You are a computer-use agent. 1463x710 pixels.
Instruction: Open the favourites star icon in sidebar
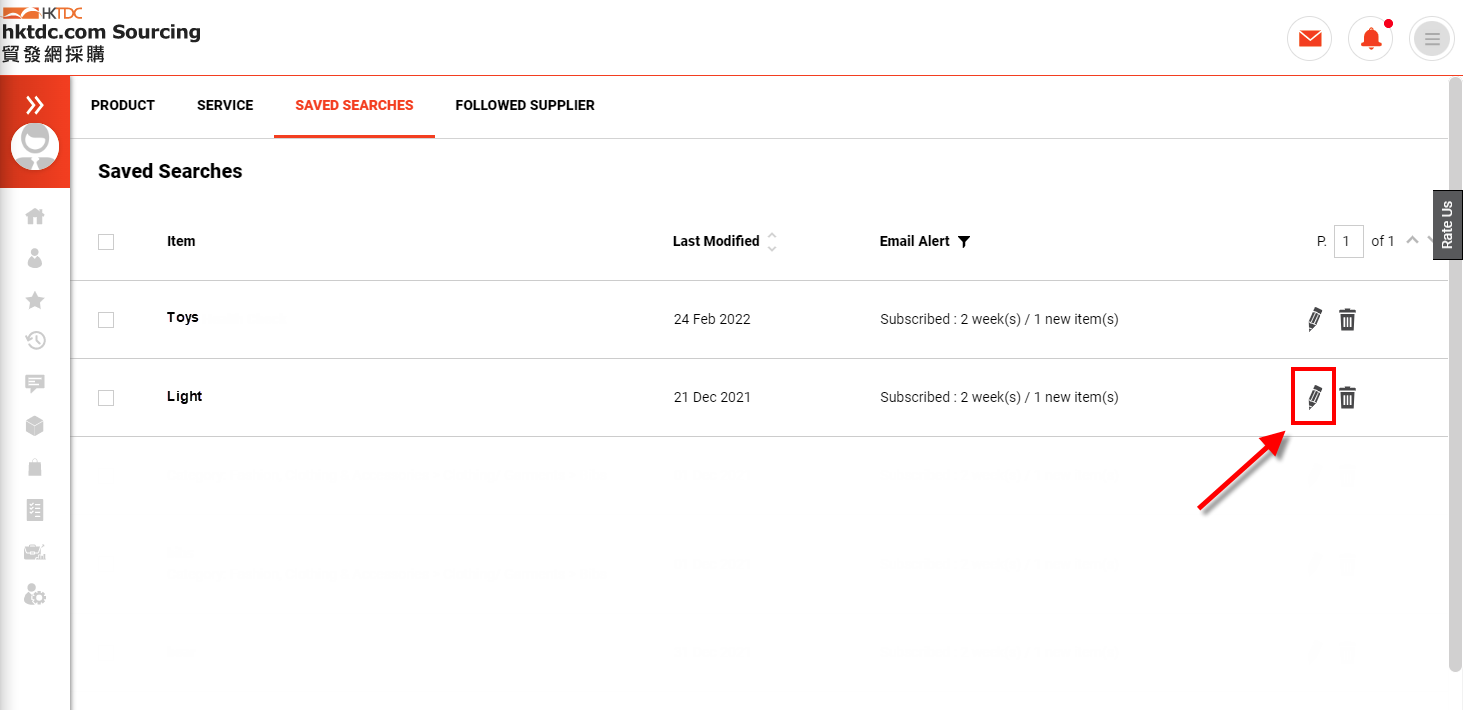click(35, 300)
